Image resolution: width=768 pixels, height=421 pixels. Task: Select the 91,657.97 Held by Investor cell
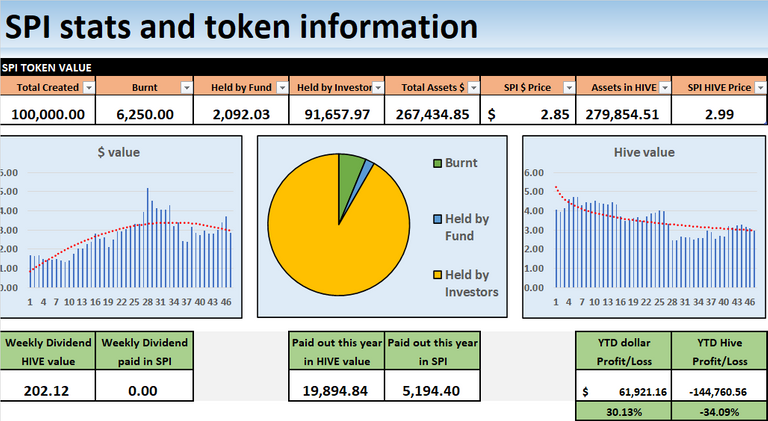[337, 110]
